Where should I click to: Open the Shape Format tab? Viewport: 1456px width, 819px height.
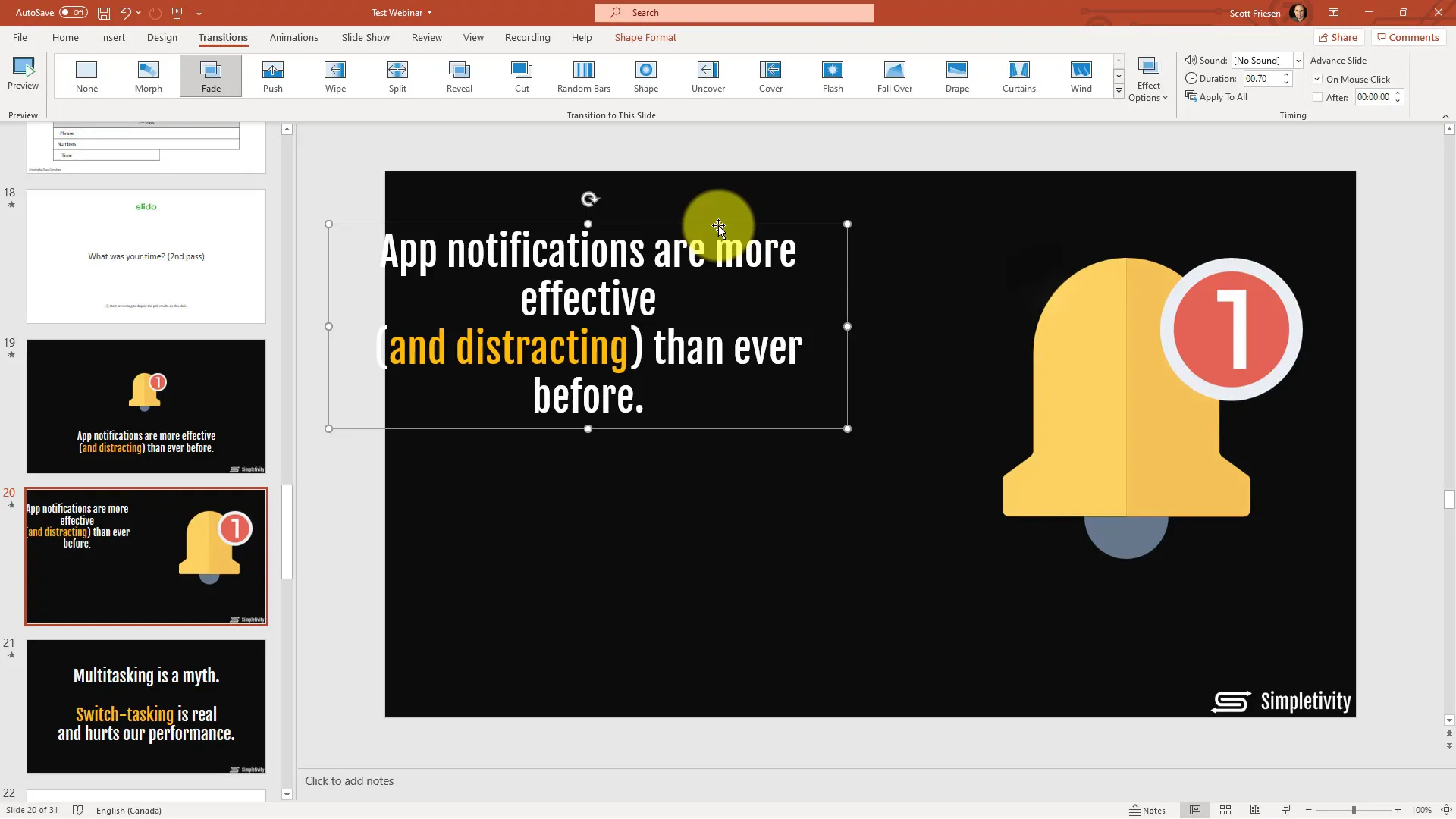645,37
